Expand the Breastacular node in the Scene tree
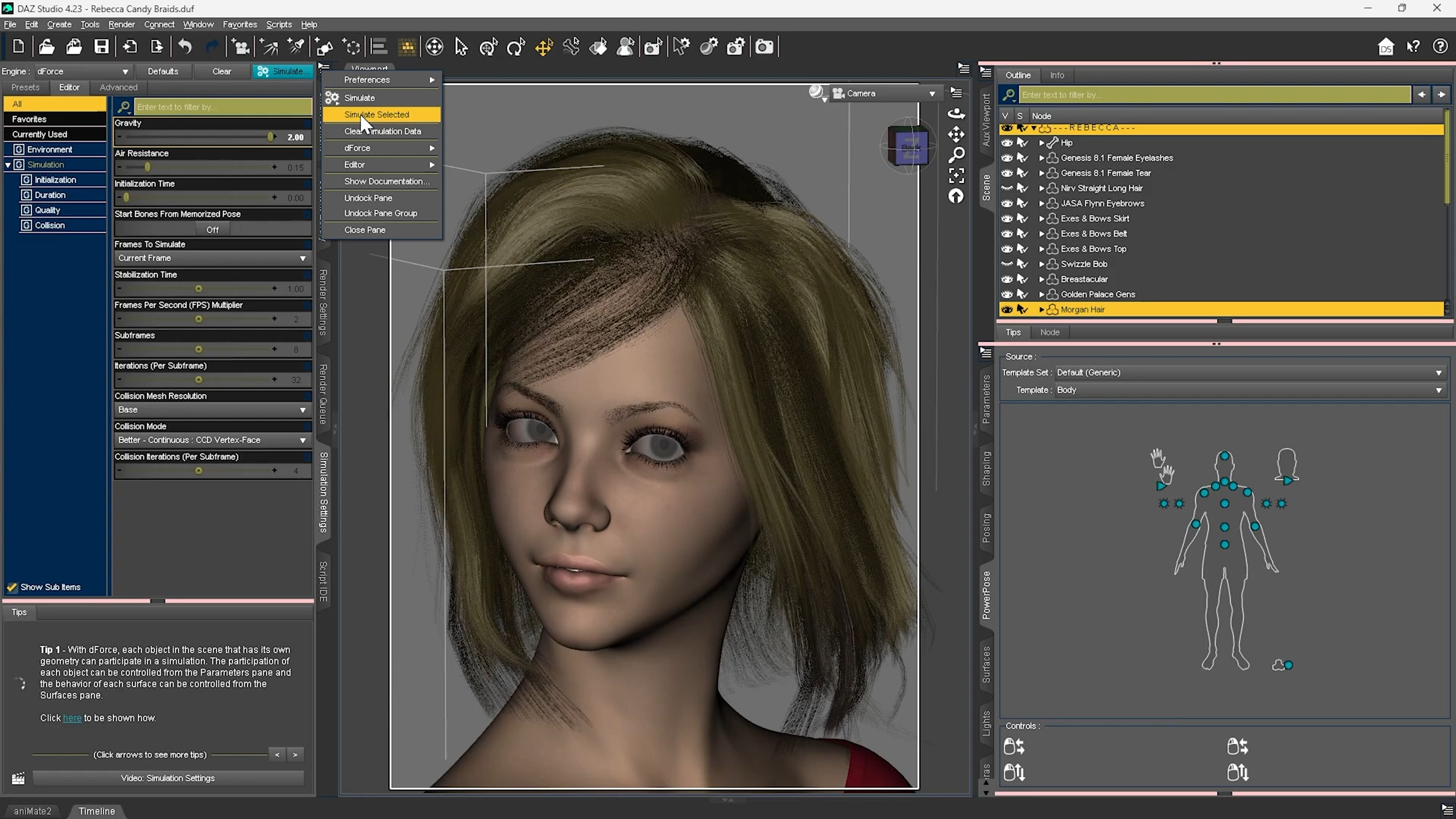1456x819 pixels. tap(1041, 279)
